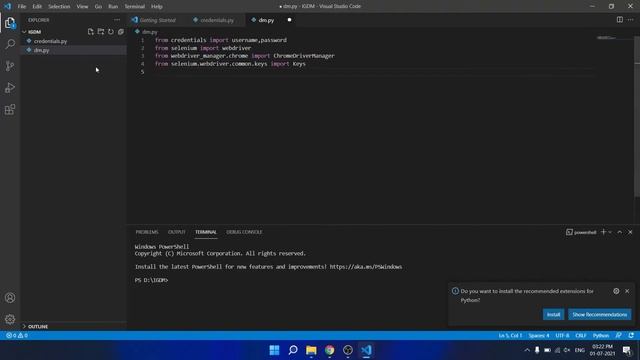This screenshot has height=360, width=640.
Task: Go to line via Ln 5, Col 1
Action: pyautogui.click(x=510, y=335)
